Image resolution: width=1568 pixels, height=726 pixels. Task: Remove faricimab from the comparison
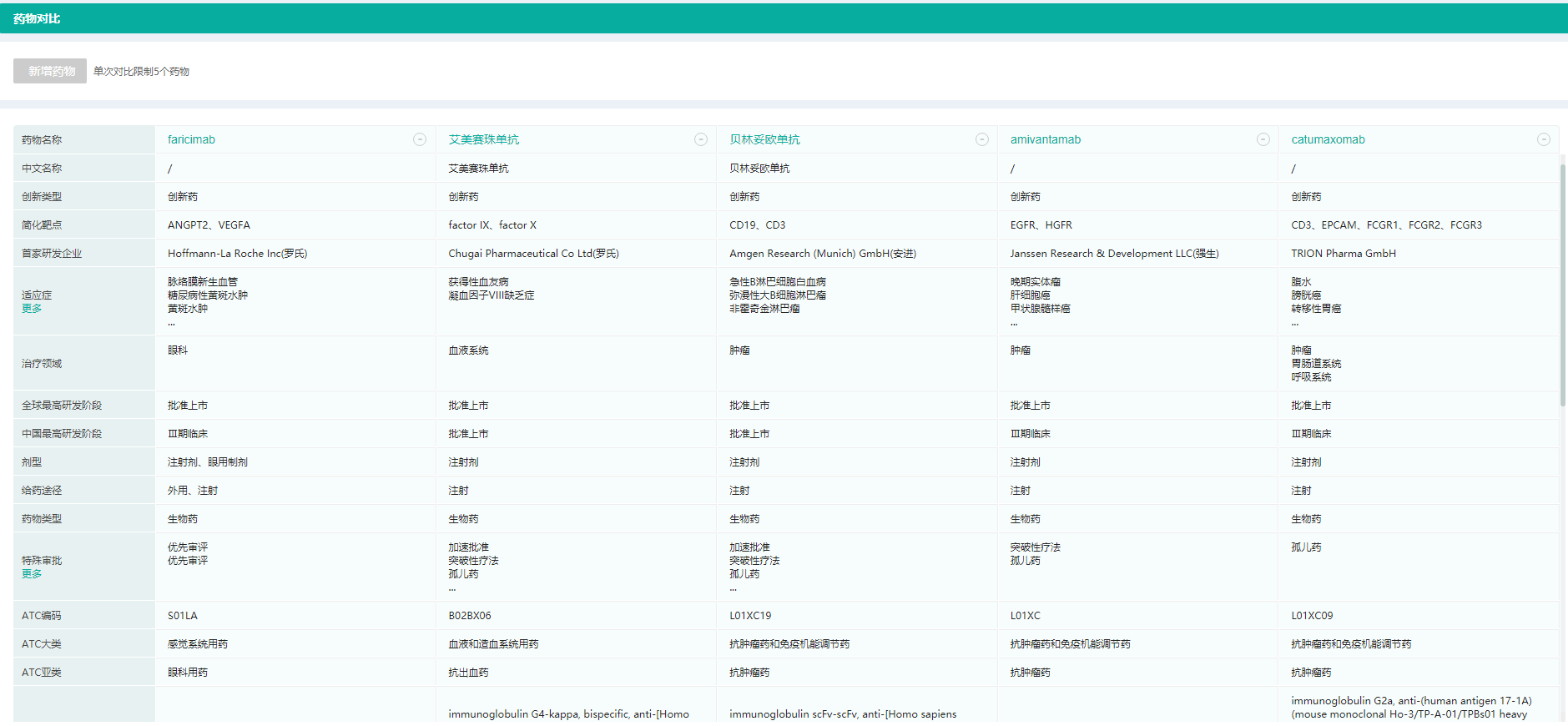pyautogui.click(x=420, y=139)
